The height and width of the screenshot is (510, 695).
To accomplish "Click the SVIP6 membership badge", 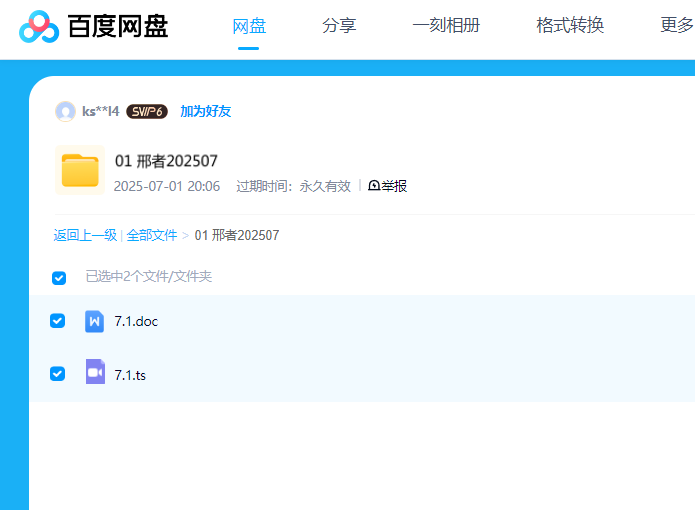I will pos(147,112).
